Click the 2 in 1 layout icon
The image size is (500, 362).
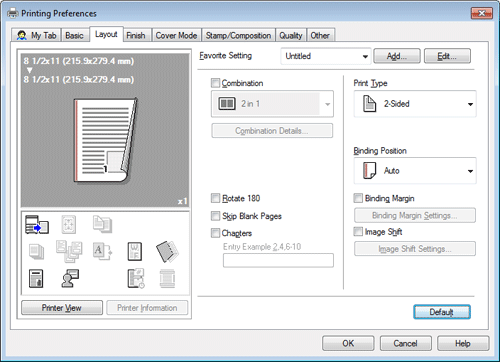[227, 104]
